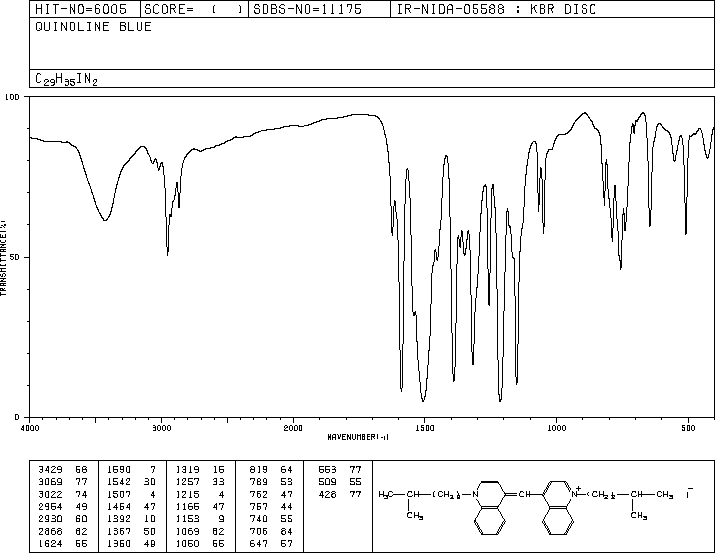715x553 pixels.
Task: Click the 2000 x-axis tick label
Action: (x=293, y=428)
